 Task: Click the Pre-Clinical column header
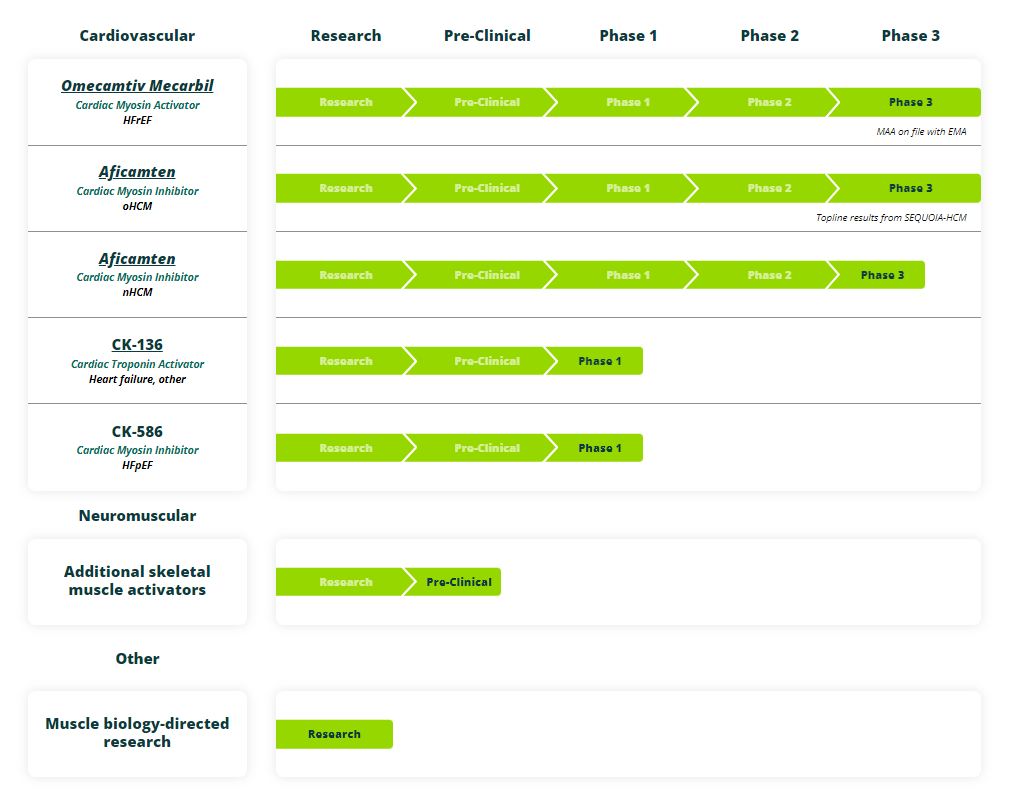pos(487,36)
